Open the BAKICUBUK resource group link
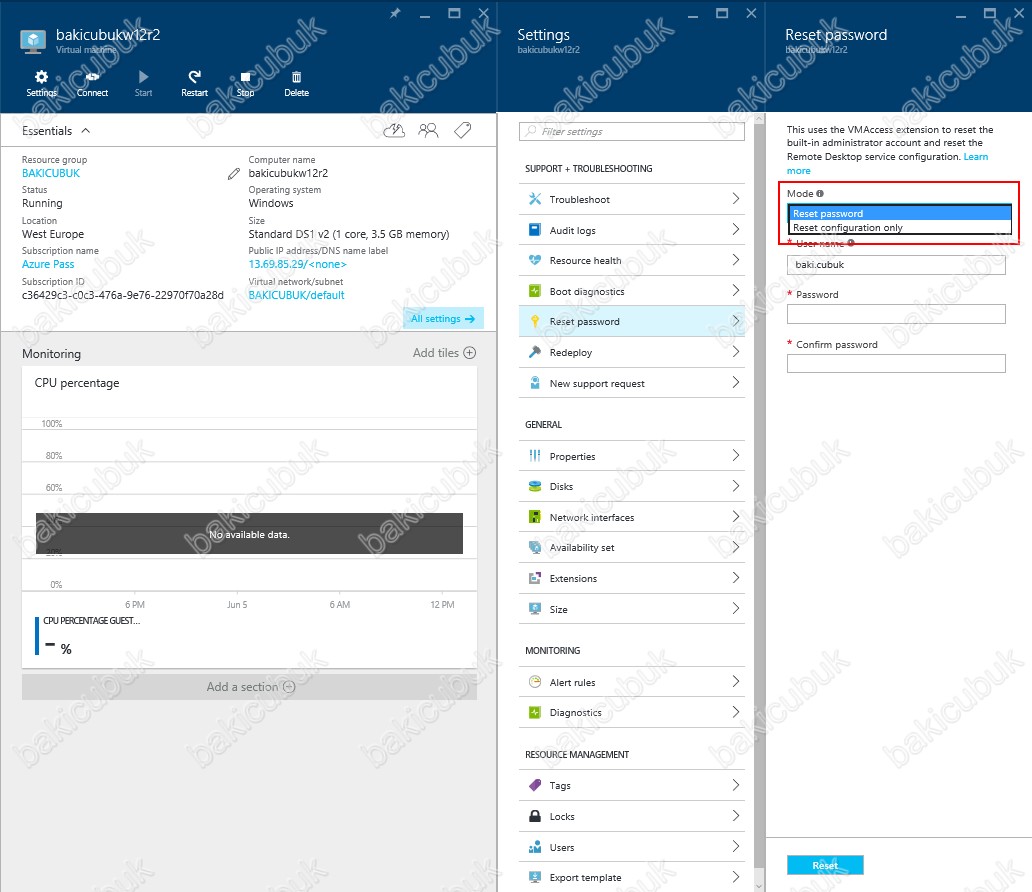 51,173
